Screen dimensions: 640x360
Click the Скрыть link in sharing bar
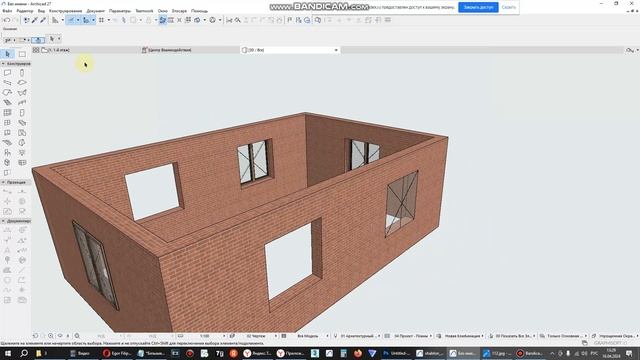509,7
